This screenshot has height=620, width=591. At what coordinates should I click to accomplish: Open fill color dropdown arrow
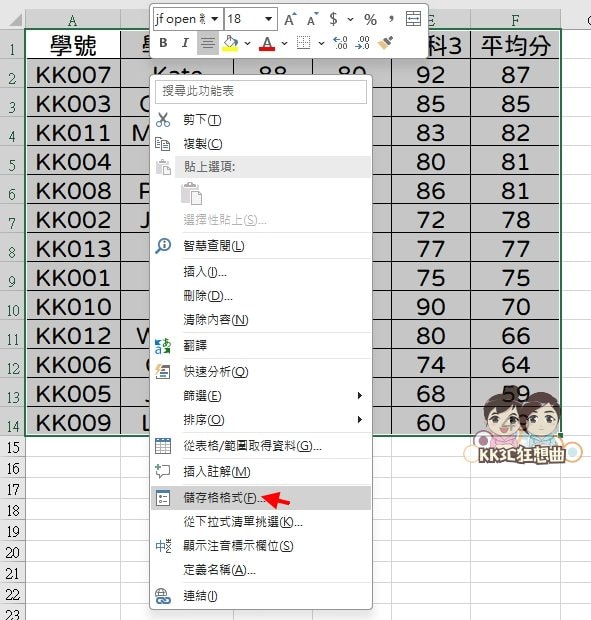coord(247,43)
